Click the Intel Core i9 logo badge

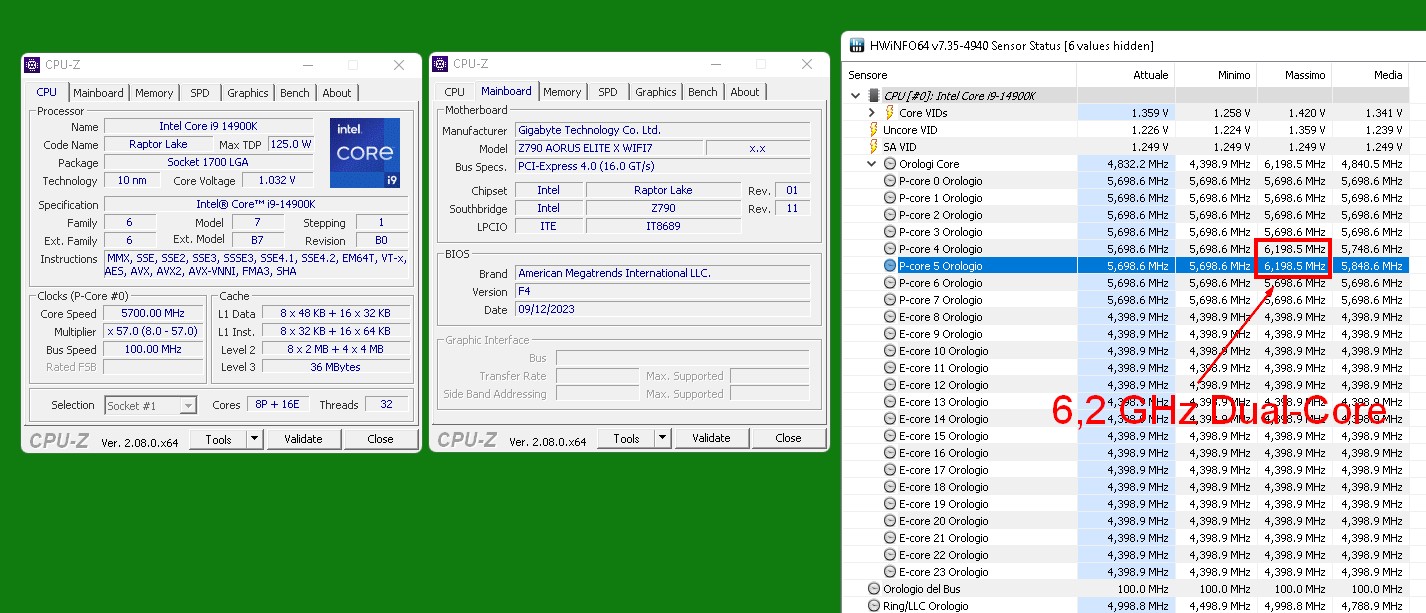pyautogui.click(x=364, y=152)
